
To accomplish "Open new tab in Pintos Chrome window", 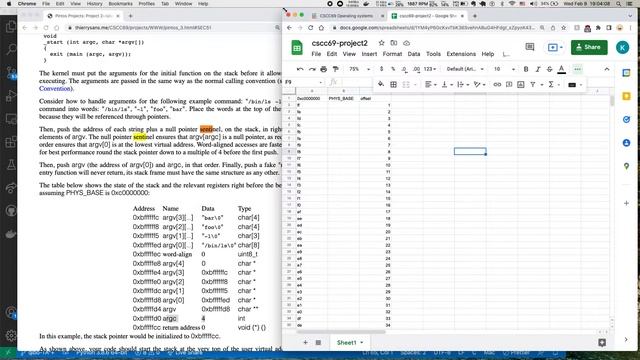I will point(131,16).
